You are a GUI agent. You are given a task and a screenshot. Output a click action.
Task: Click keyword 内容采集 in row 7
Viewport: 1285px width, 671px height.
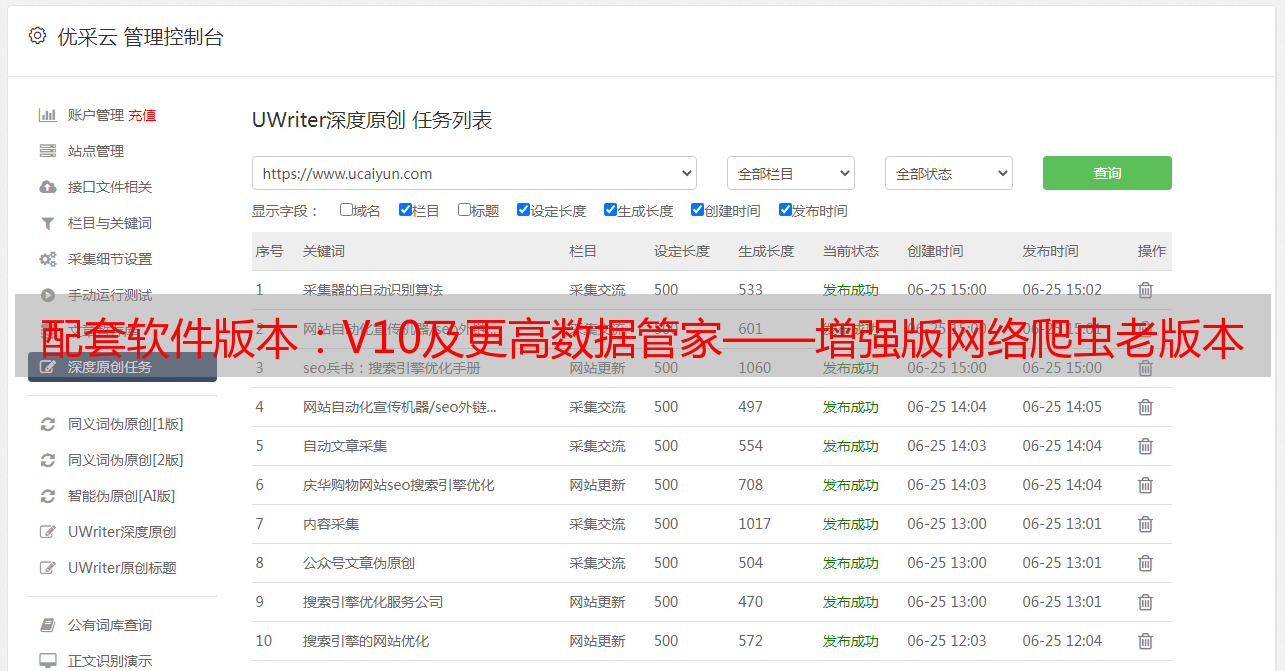click(331, 524)
